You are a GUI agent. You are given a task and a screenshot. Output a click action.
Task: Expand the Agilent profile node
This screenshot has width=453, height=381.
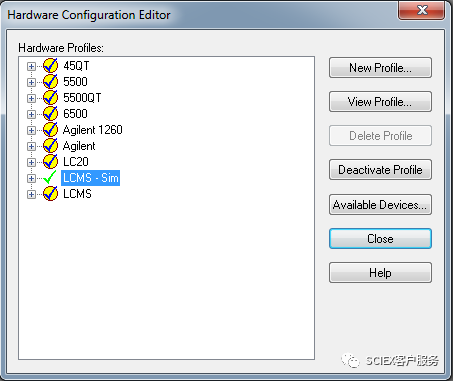pos(31,146)
